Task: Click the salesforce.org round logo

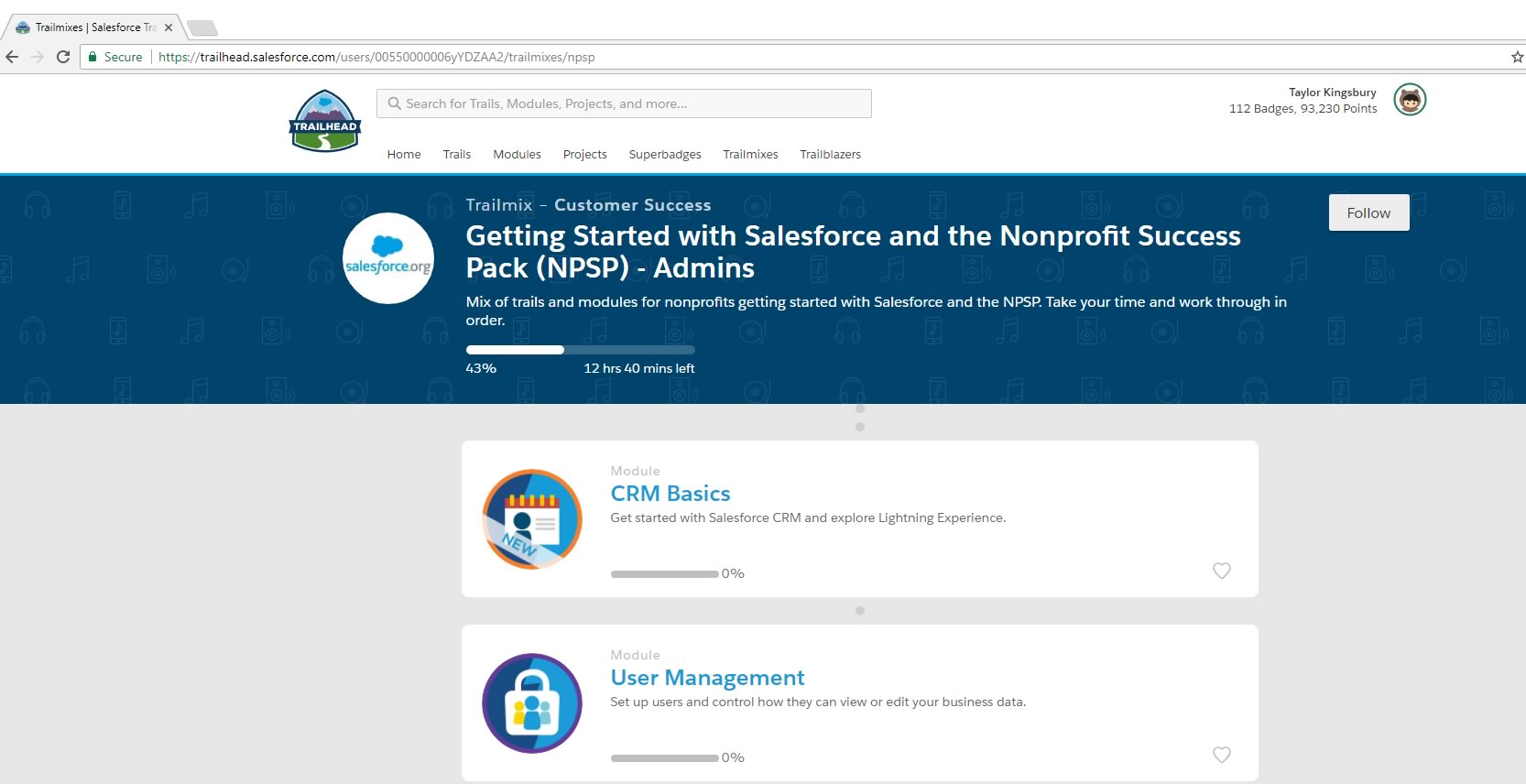Action: pos(388,258)
